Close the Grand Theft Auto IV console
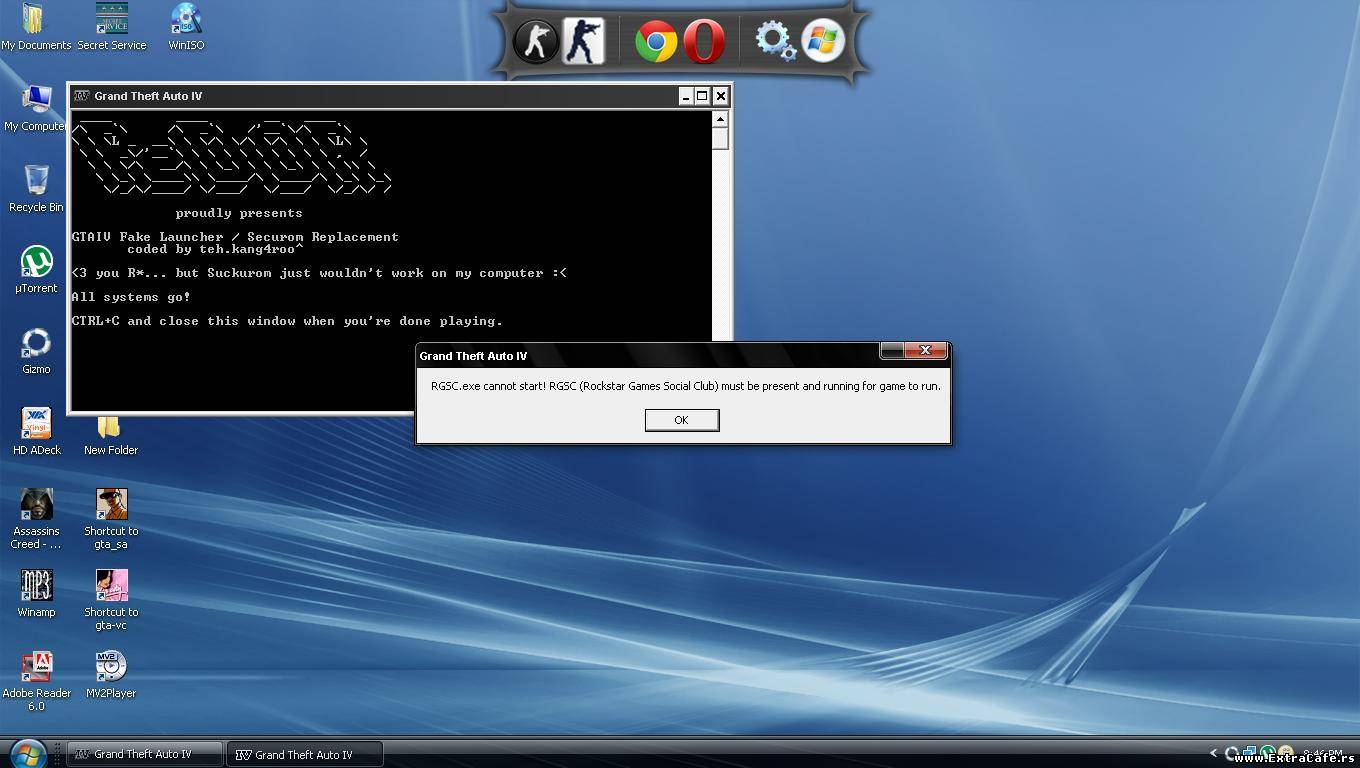Image resolution: width=1360 pixels, height=768 pixels. (720, 96)
